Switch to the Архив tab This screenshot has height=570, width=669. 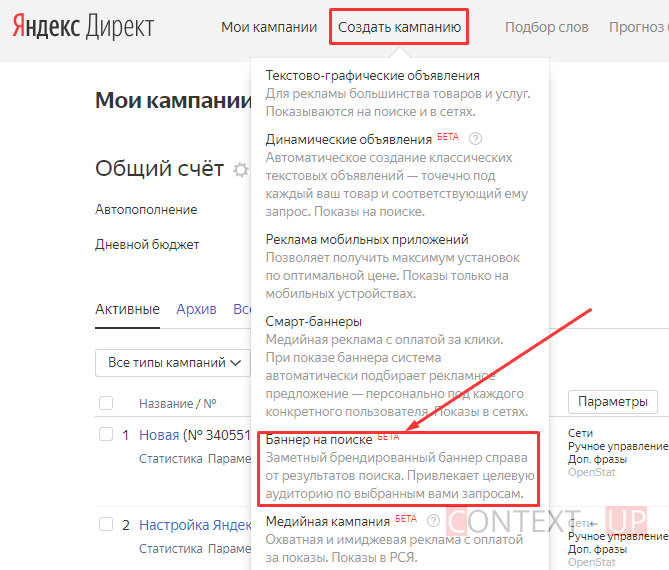point(196,309)
